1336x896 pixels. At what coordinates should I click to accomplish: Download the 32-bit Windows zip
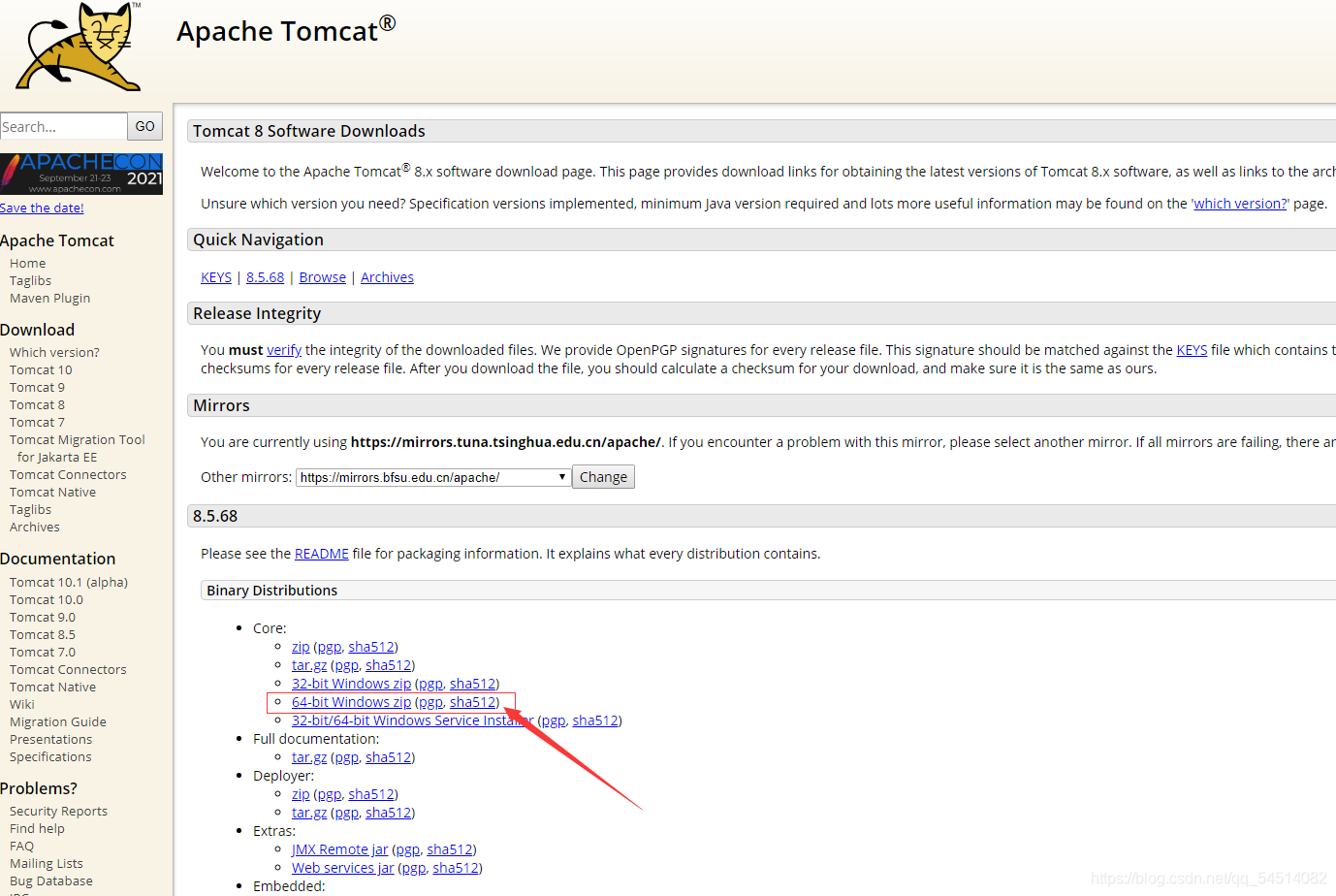(x=351, y=684)
